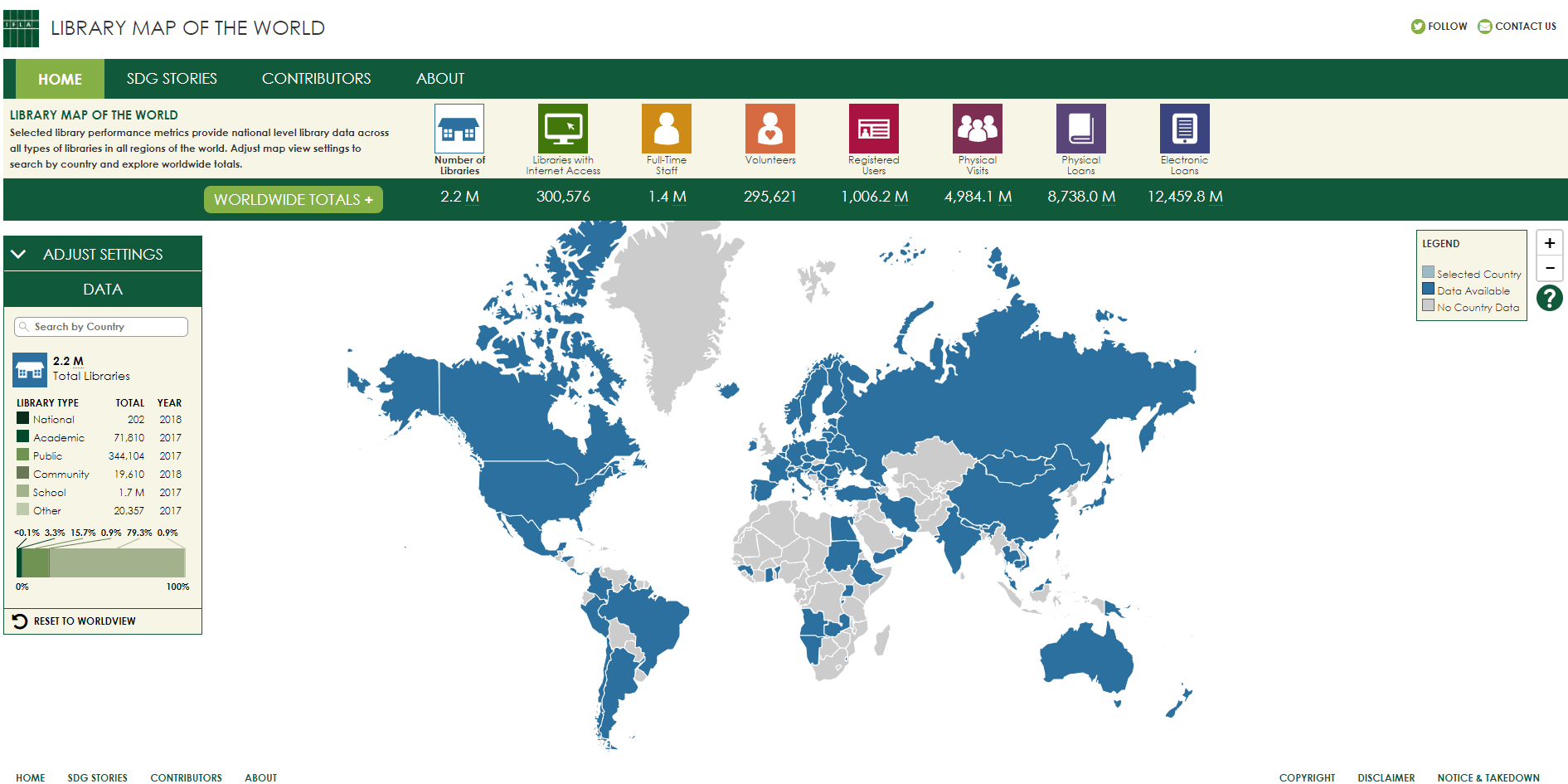Screen dimensions: 1568x784
Task: Open footer ABOUT link
Action: point(261,777)
